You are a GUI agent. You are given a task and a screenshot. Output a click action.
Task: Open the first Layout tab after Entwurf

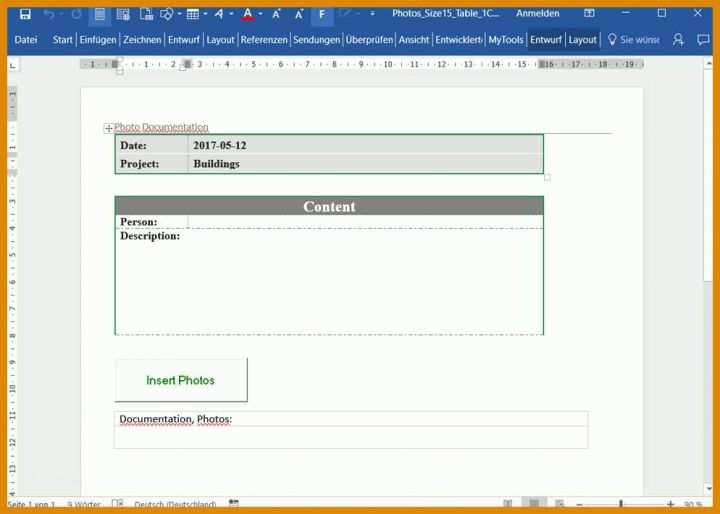tap(220, 40)
